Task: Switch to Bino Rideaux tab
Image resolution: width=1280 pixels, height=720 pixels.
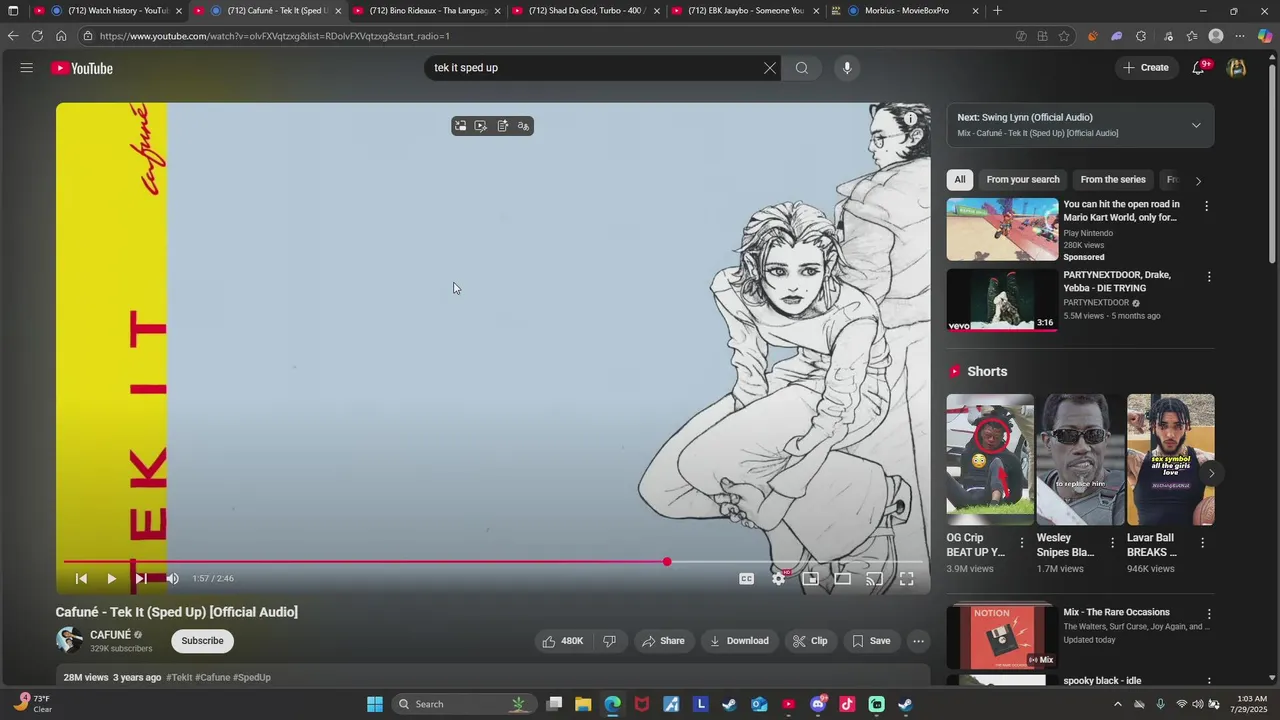Action: click(426, 11)
